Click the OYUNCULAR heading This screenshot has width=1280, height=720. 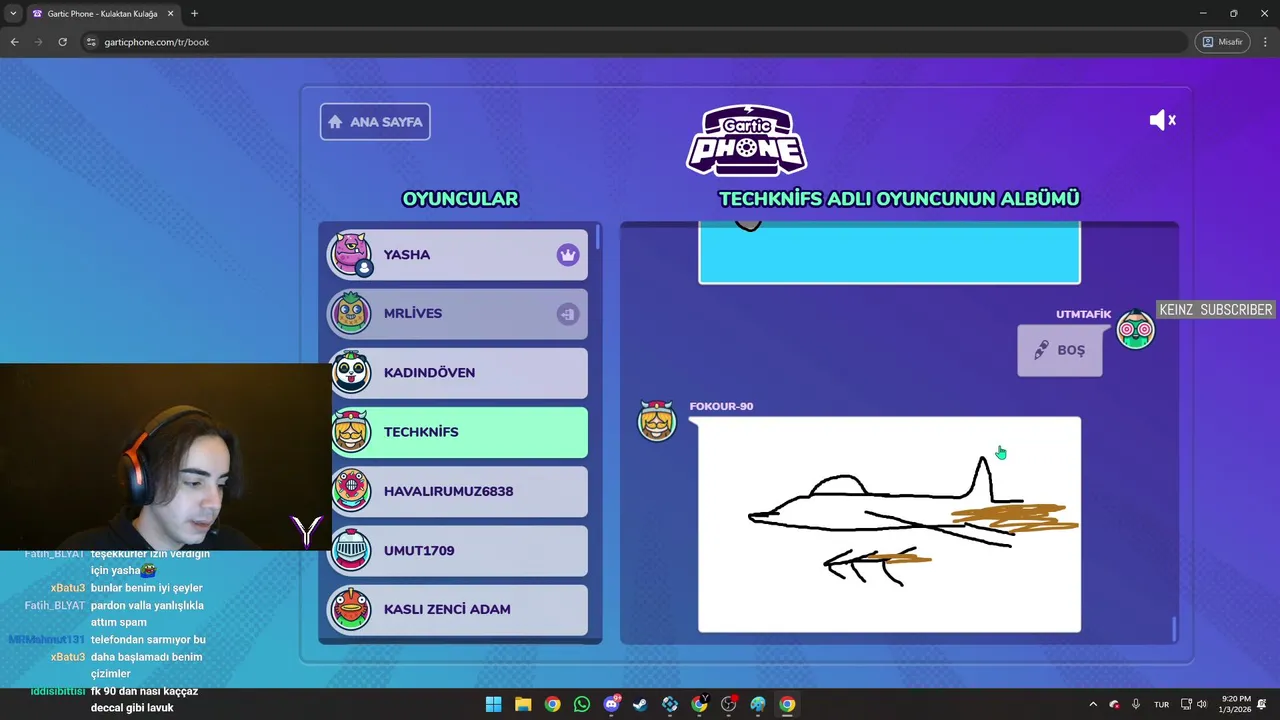460,199
